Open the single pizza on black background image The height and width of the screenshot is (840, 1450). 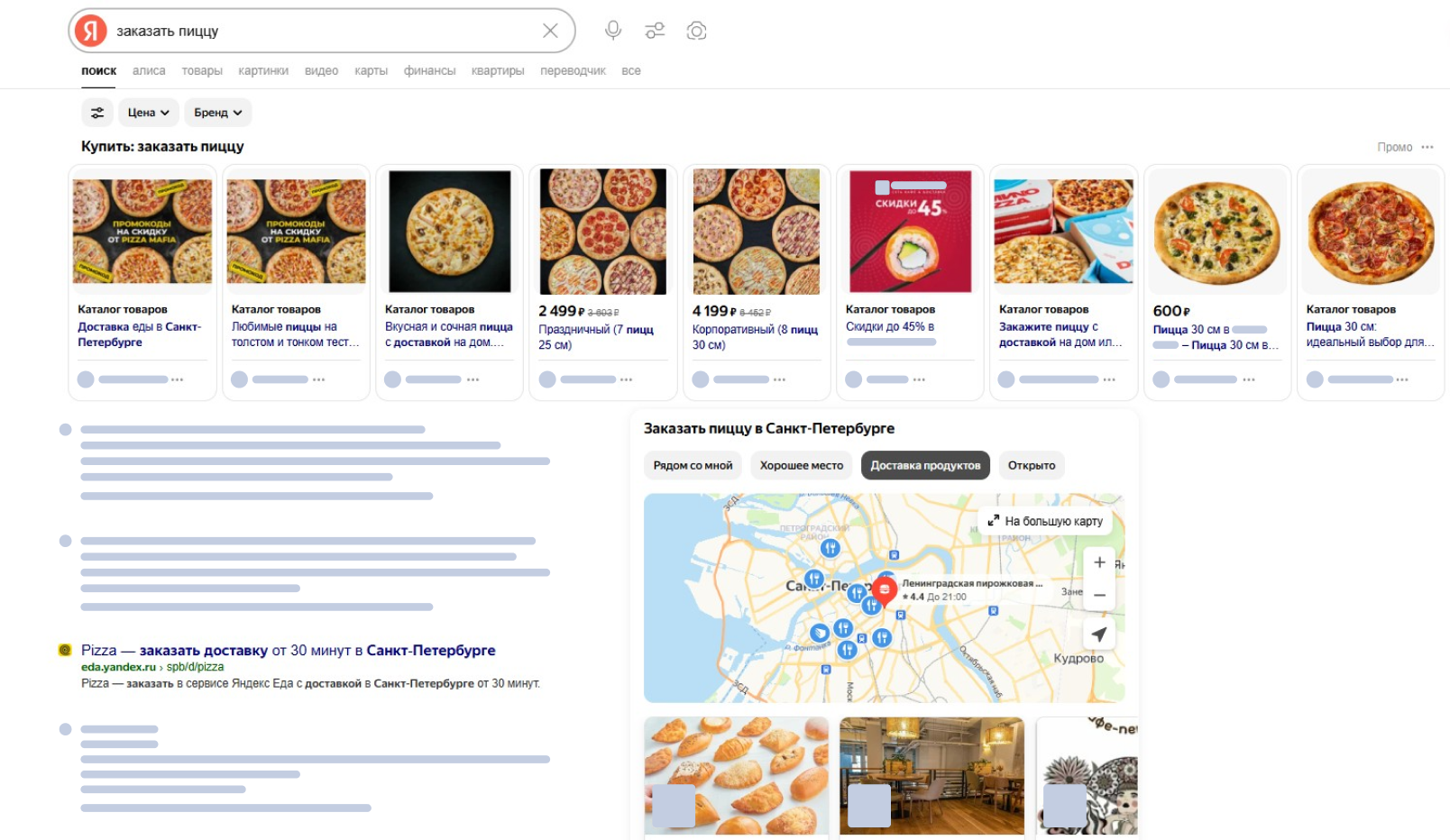[450, 232]
